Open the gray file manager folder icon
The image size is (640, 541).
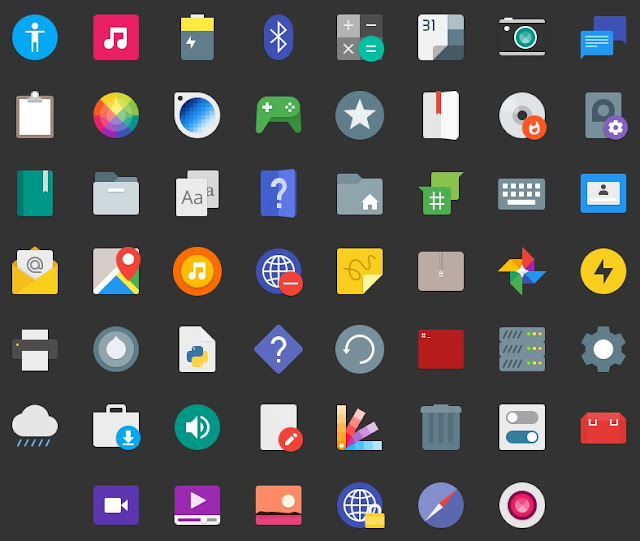click(116, 193)
